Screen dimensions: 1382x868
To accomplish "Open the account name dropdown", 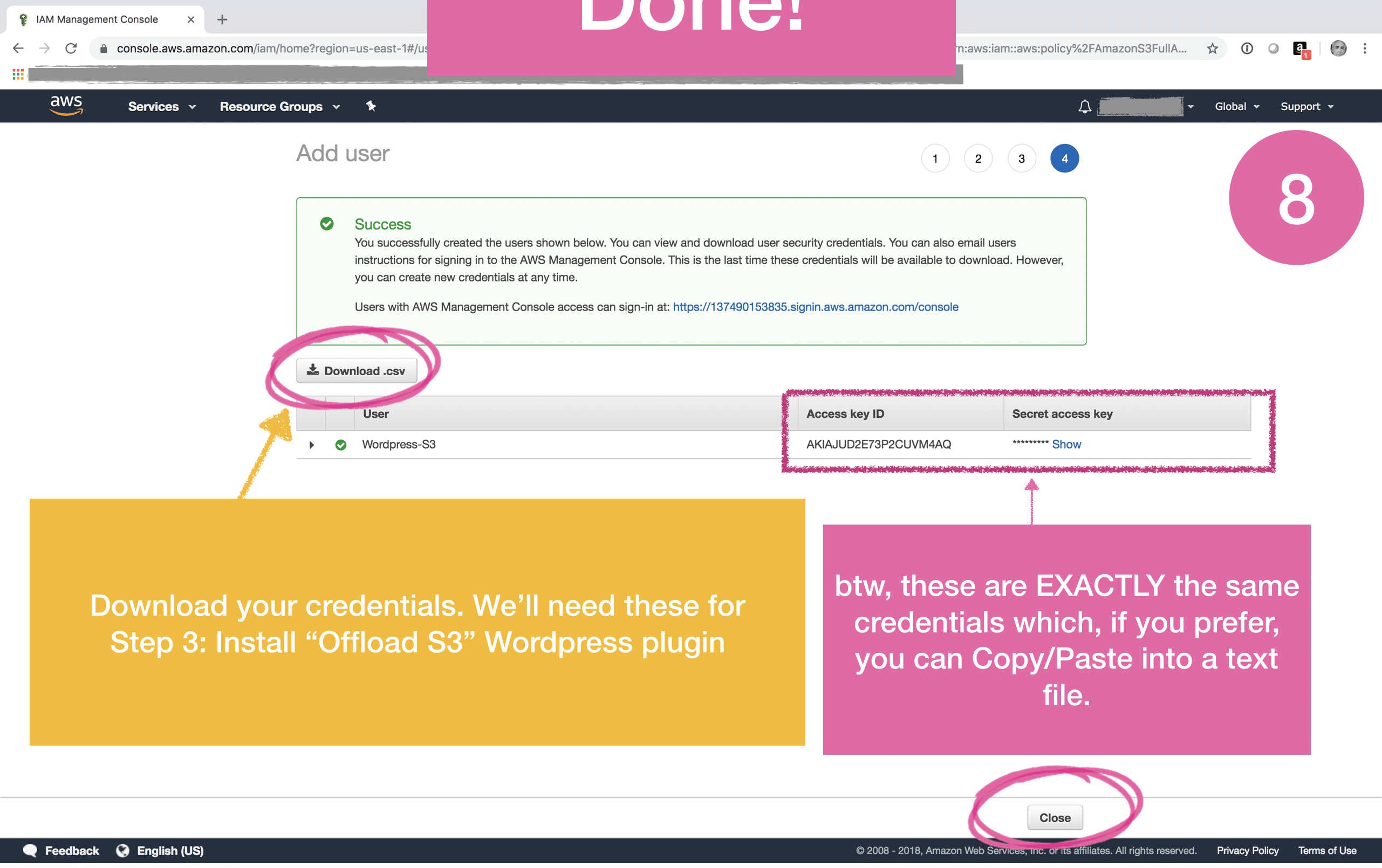I will pyautogui.click(x=1146, y=106).
